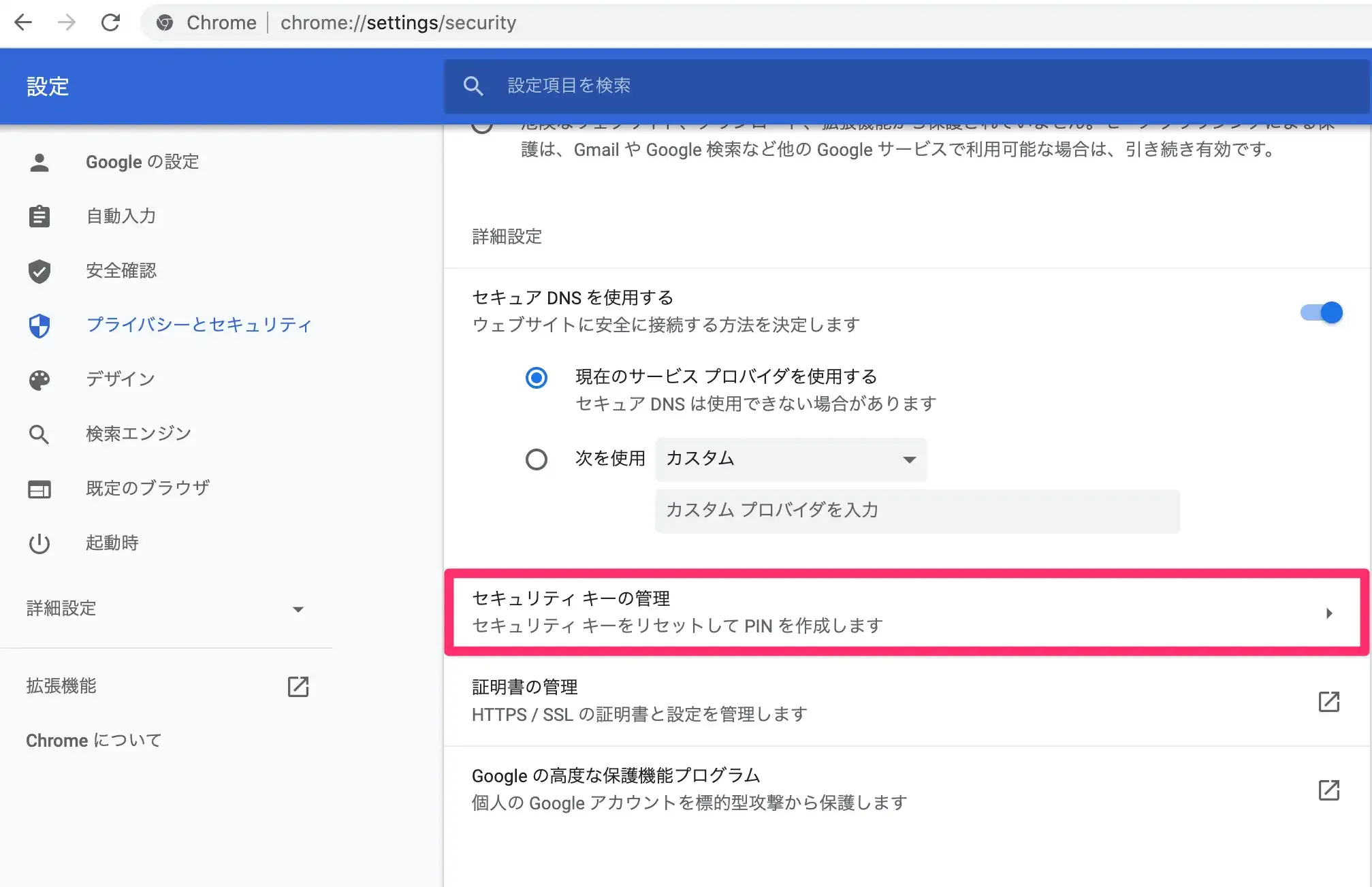Viewport: 1372px width, 887px height.
Task: Select the 次を使用 radio button
Action: pyautogui.click(x=537, y=459)
